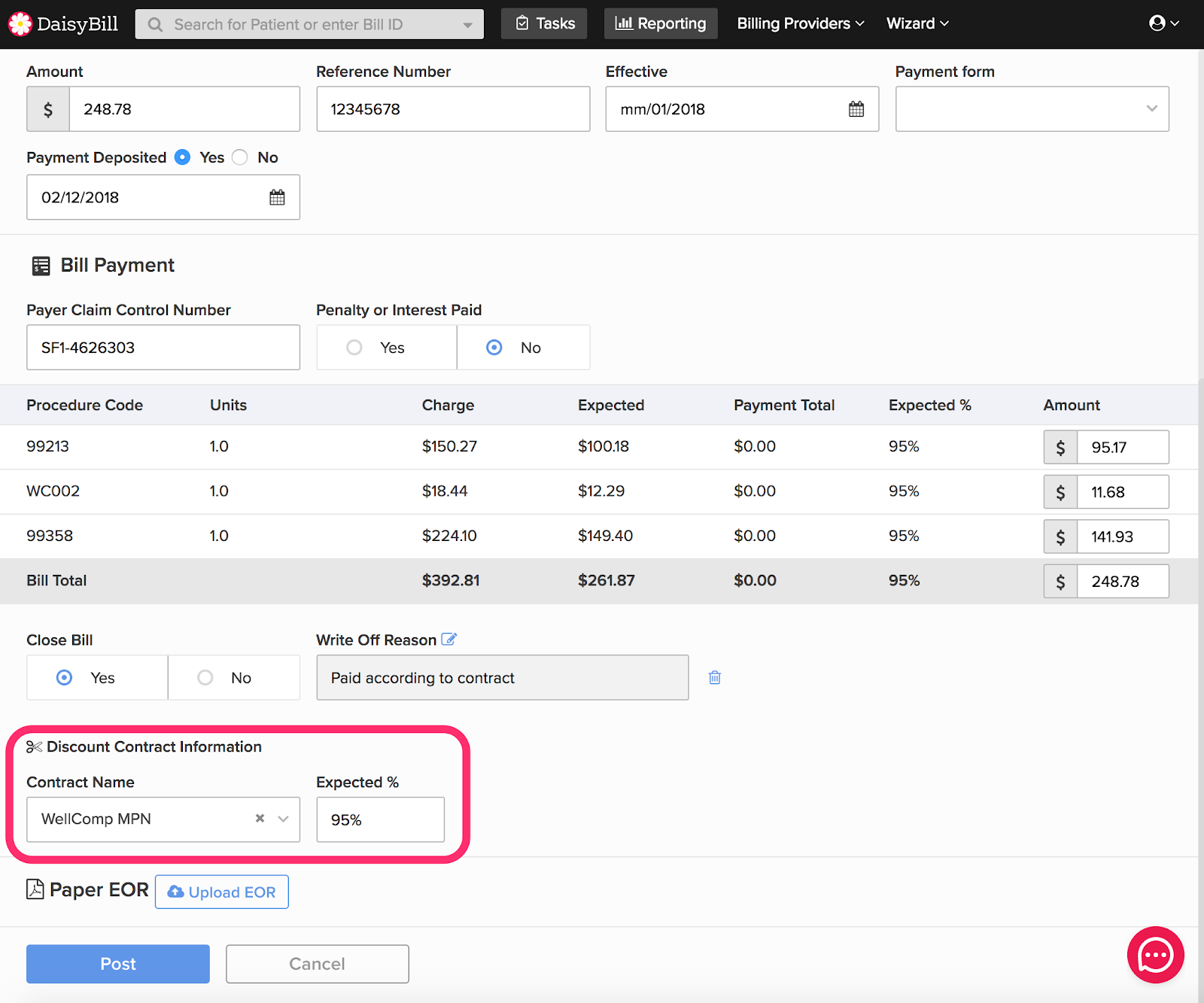Open the Billing Providers menu
This screenshot has height=1003, width=1204.
[x=801, y=23]
